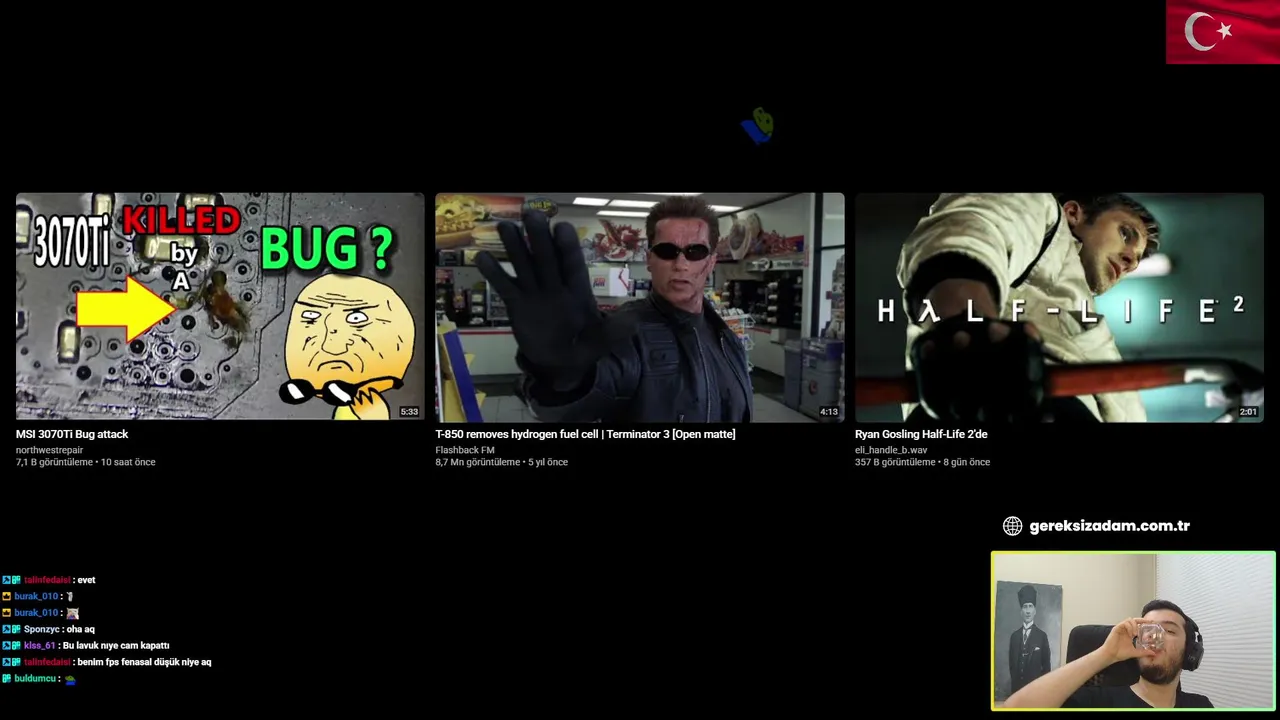The image size is (1280, 720).
Task: Open the Terminator 3 T-850 video thumbnail
Action: (640, 306)
